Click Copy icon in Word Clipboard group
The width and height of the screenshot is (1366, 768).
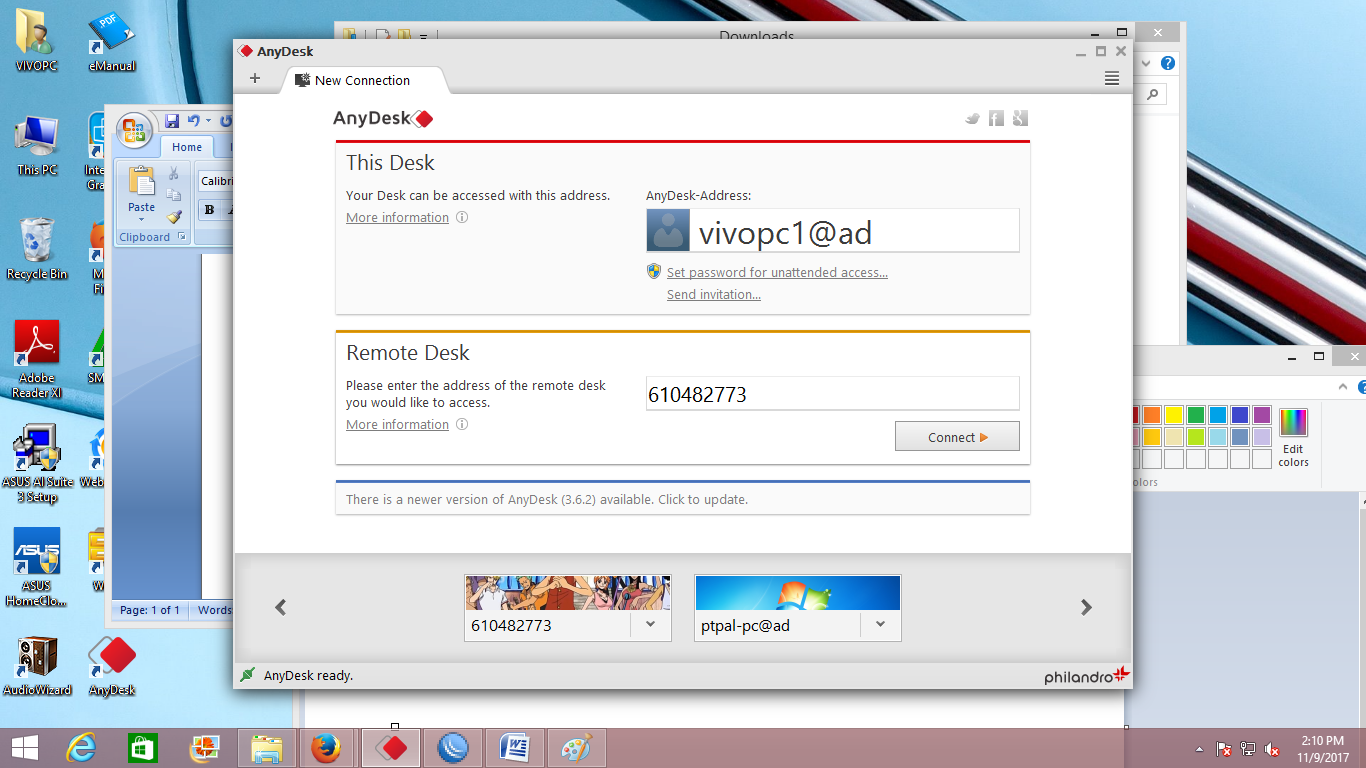click(173, 195)
